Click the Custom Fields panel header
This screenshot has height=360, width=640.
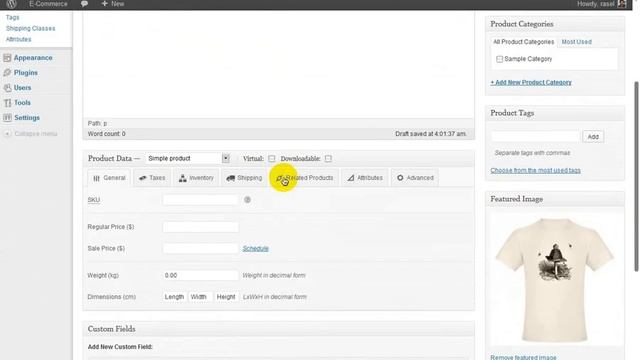[278, 329]
